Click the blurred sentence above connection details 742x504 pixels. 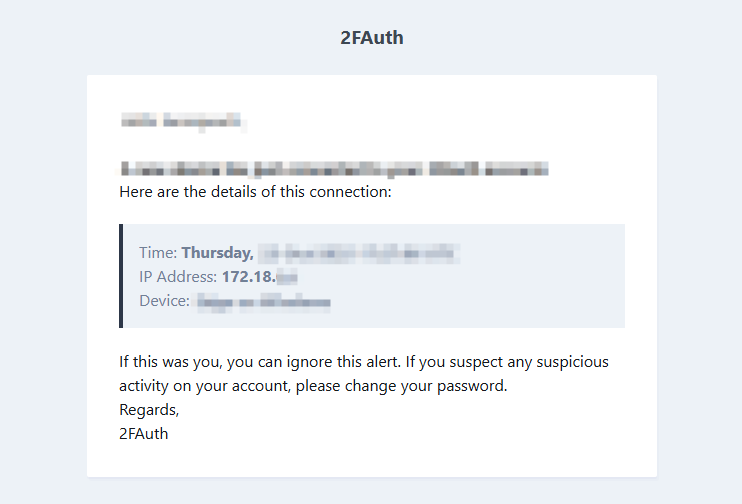[x=334, y=169]
